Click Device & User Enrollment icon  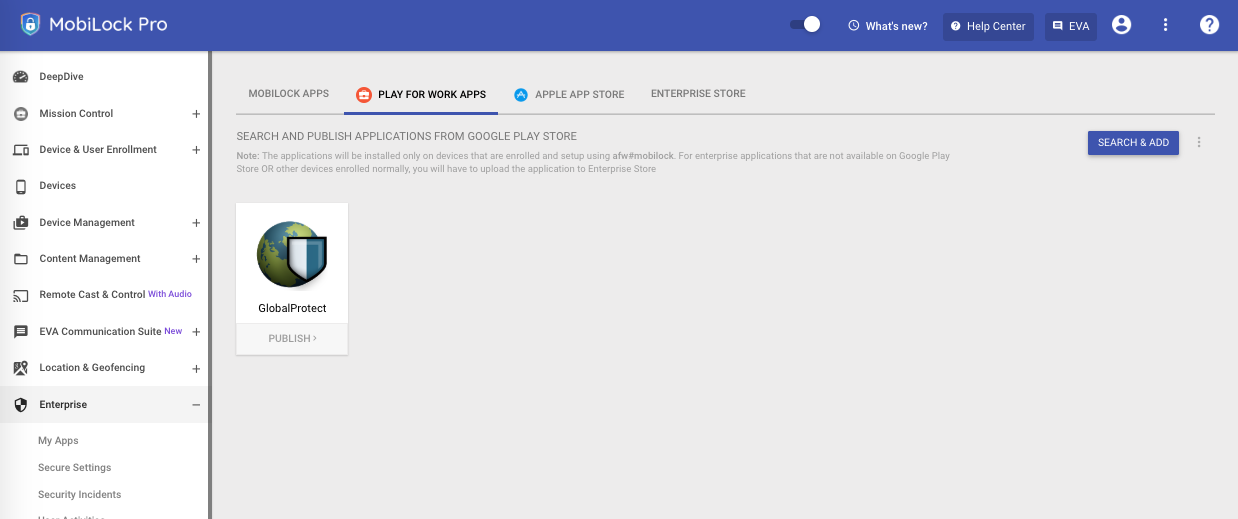[21, 150]
